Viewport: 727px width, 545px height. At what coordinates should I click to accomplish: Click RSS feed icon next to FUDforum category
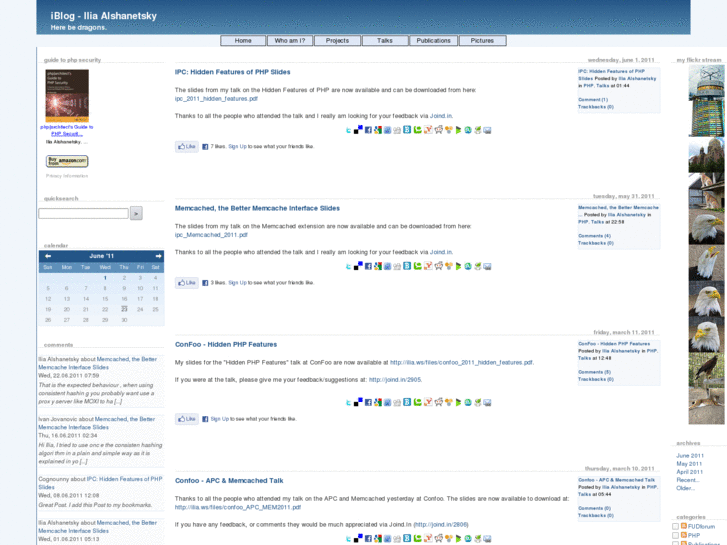(683, 526)
